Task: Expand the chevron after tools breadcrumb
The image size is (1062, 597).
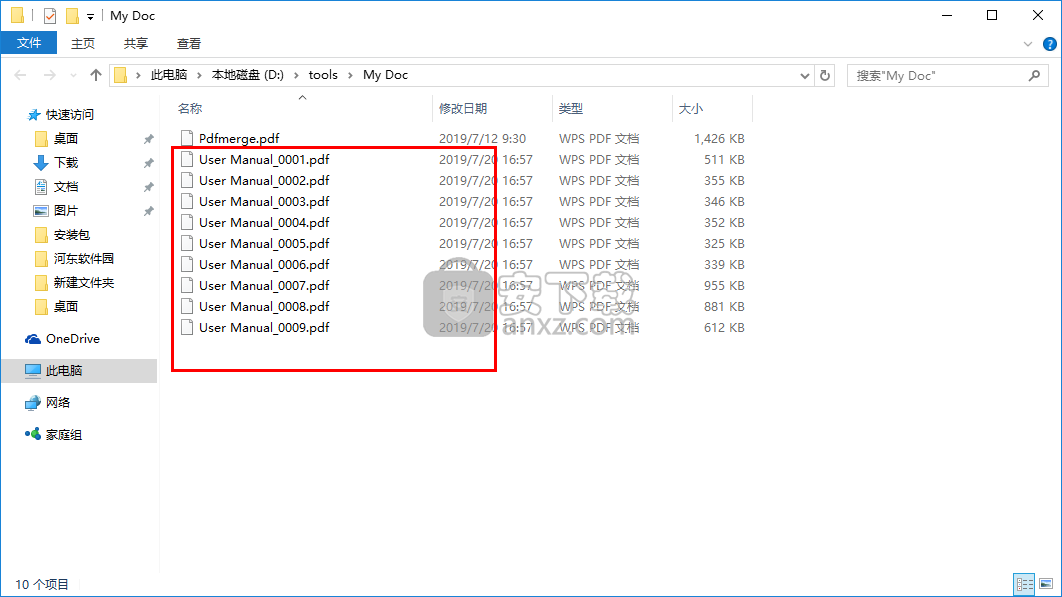Action: click(350, 75)
